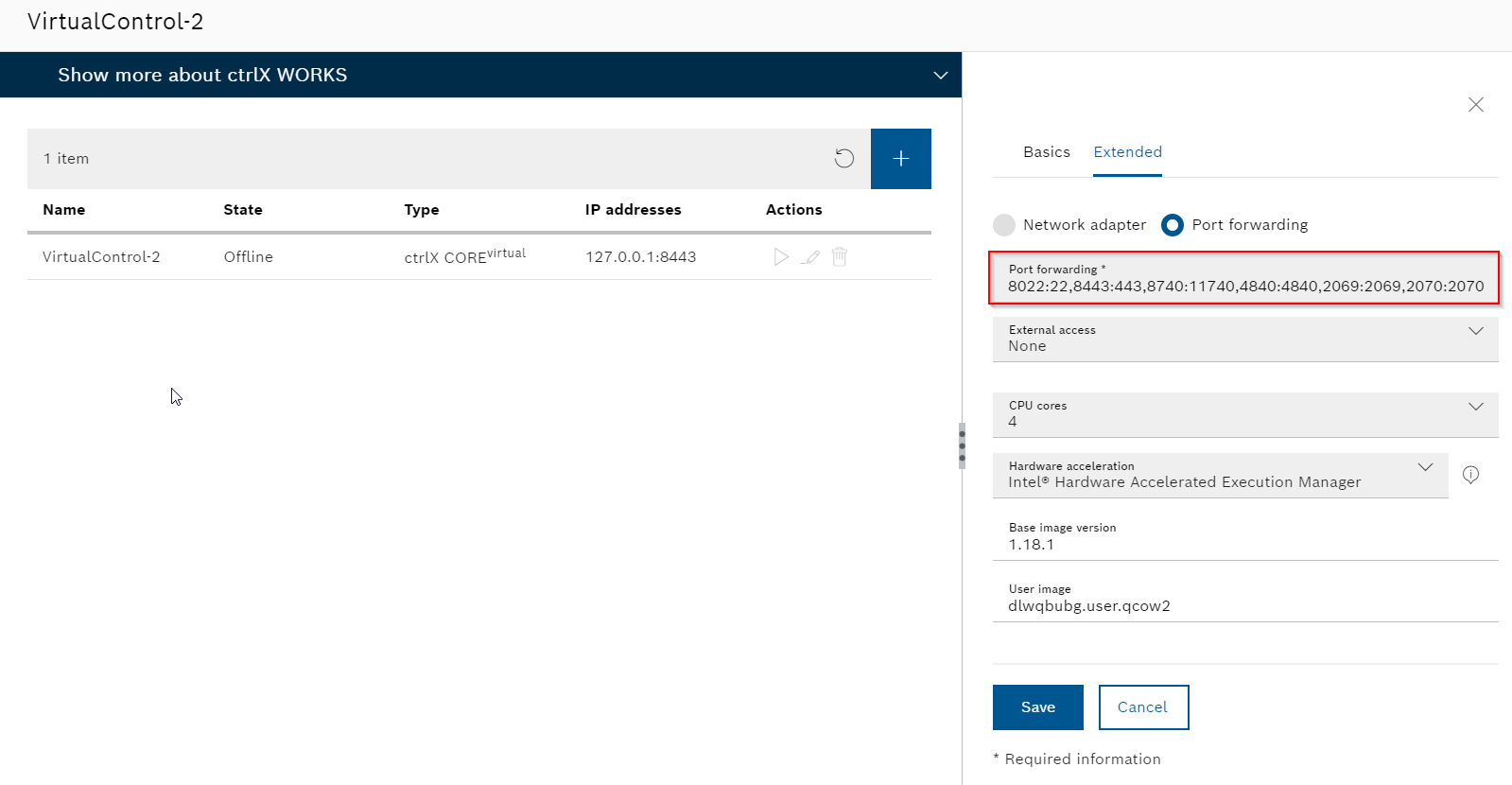
Task: Show hardware acceleration info icon
Action: (x=1471, y=475)
